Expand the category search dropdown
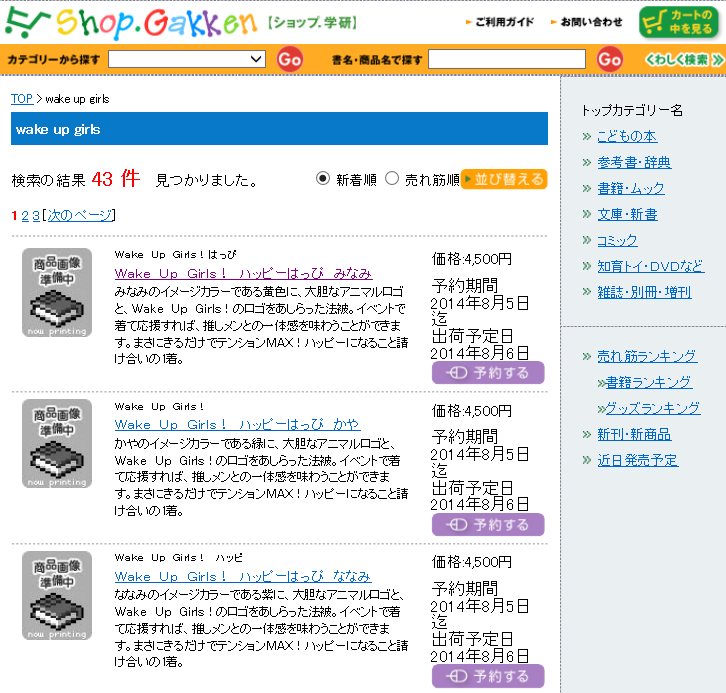 click(x=187, y=59)
